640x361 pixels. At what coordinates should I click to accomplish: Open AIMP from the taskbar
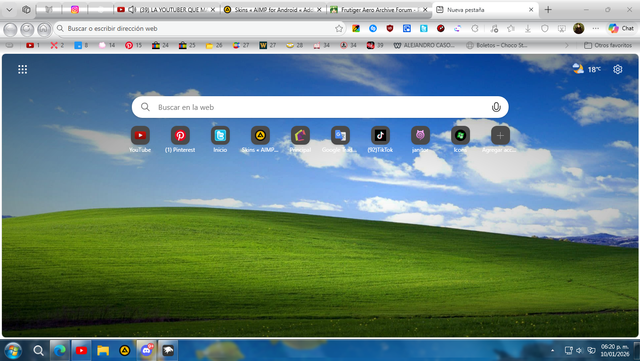pos(124,350)
